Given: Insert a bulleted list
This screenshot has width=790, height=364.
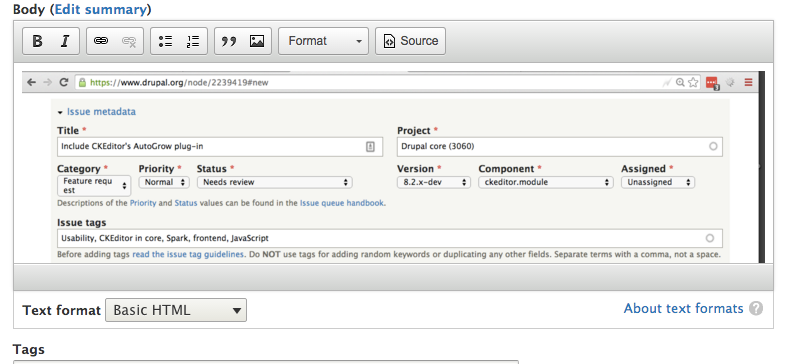Looking at the screenshot, I should click(165, 41).
